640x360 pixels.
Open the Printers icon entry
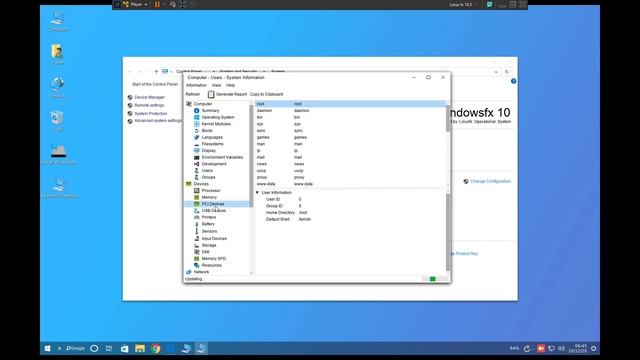click(x=196, y=217)
